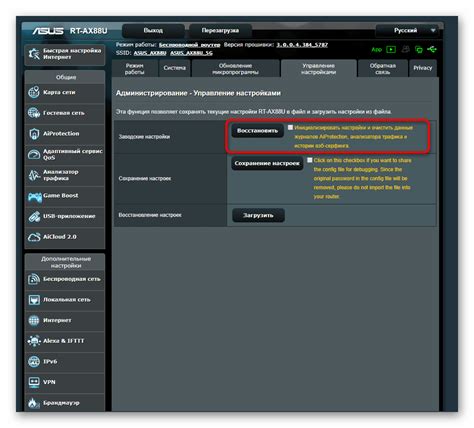Click the Сохранение настроек save button
The image size is (474, 428).
(x=267, y=163)
